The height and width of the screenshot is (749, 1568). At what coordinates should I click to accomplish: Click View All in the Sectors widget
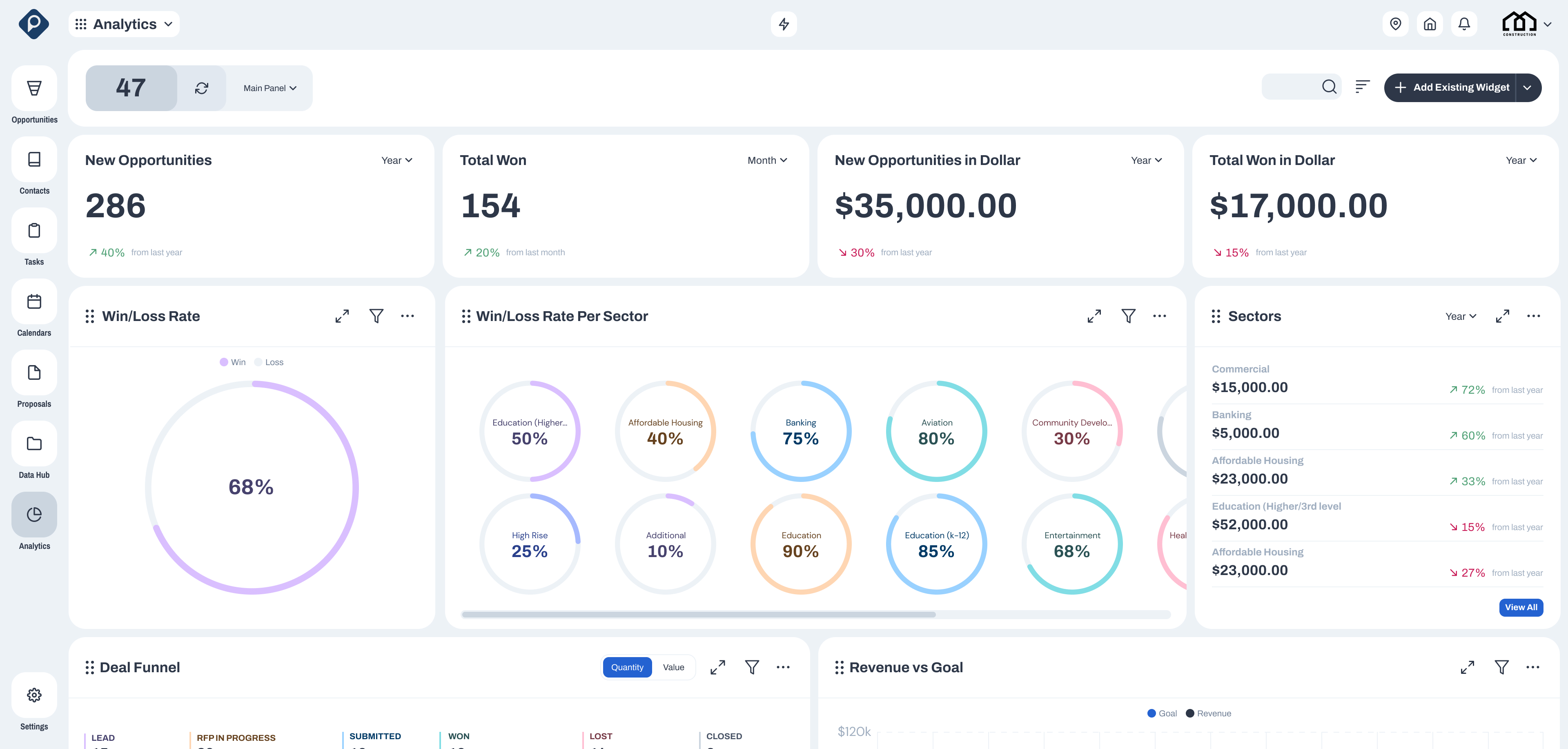coord(1521,607)
